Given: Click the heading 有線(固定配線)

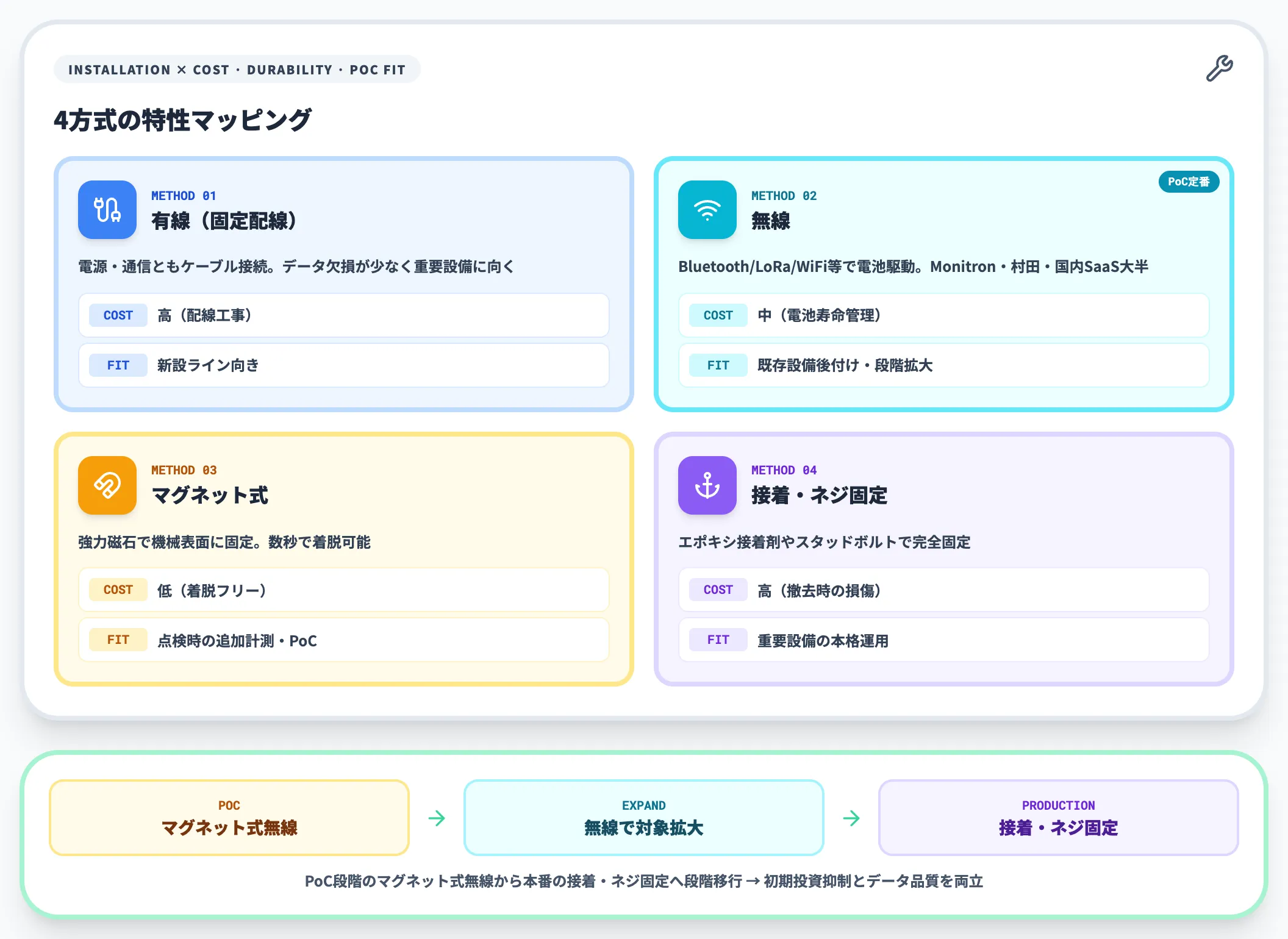Looking at the screenshot, I should pos(224,221).
